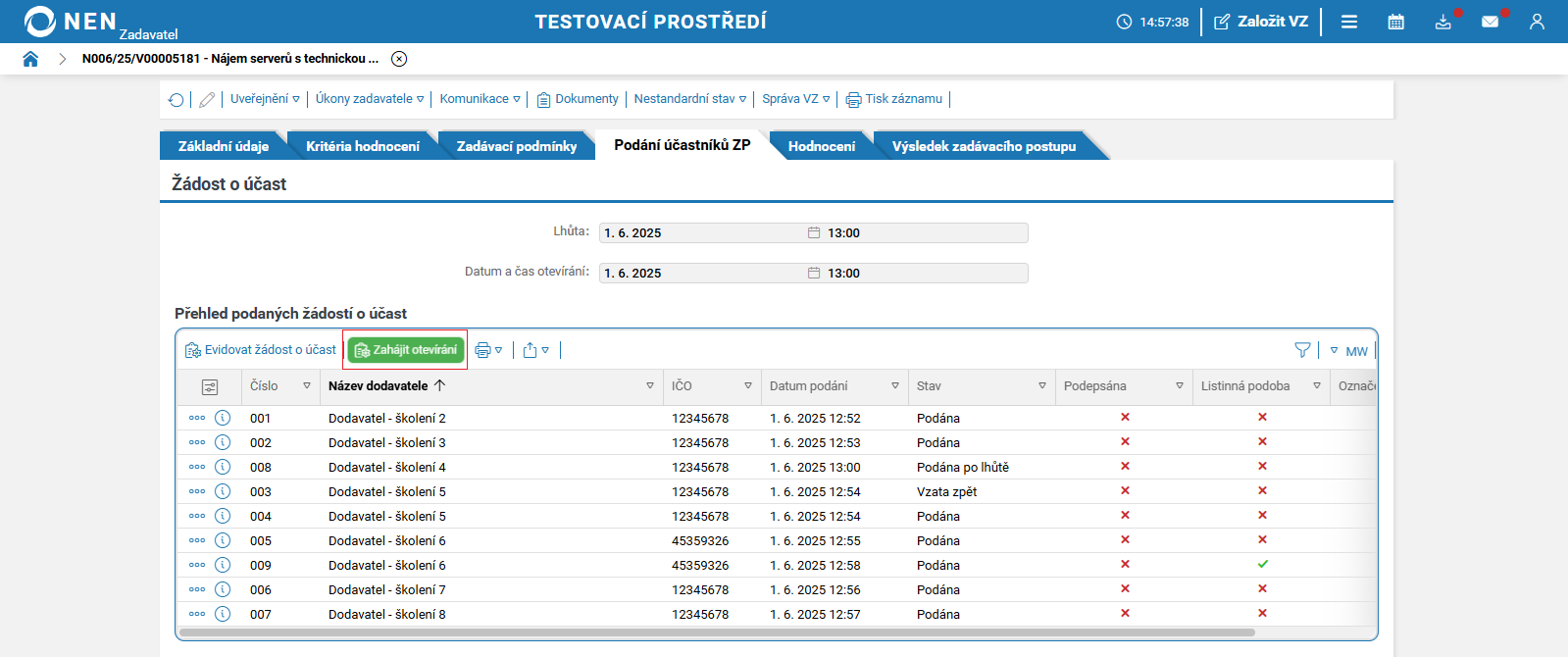Close the N006/25/V00005181 breadcrumb tab
The image size is (1568, 657).
pyautogui.click(x=399, y=59)
